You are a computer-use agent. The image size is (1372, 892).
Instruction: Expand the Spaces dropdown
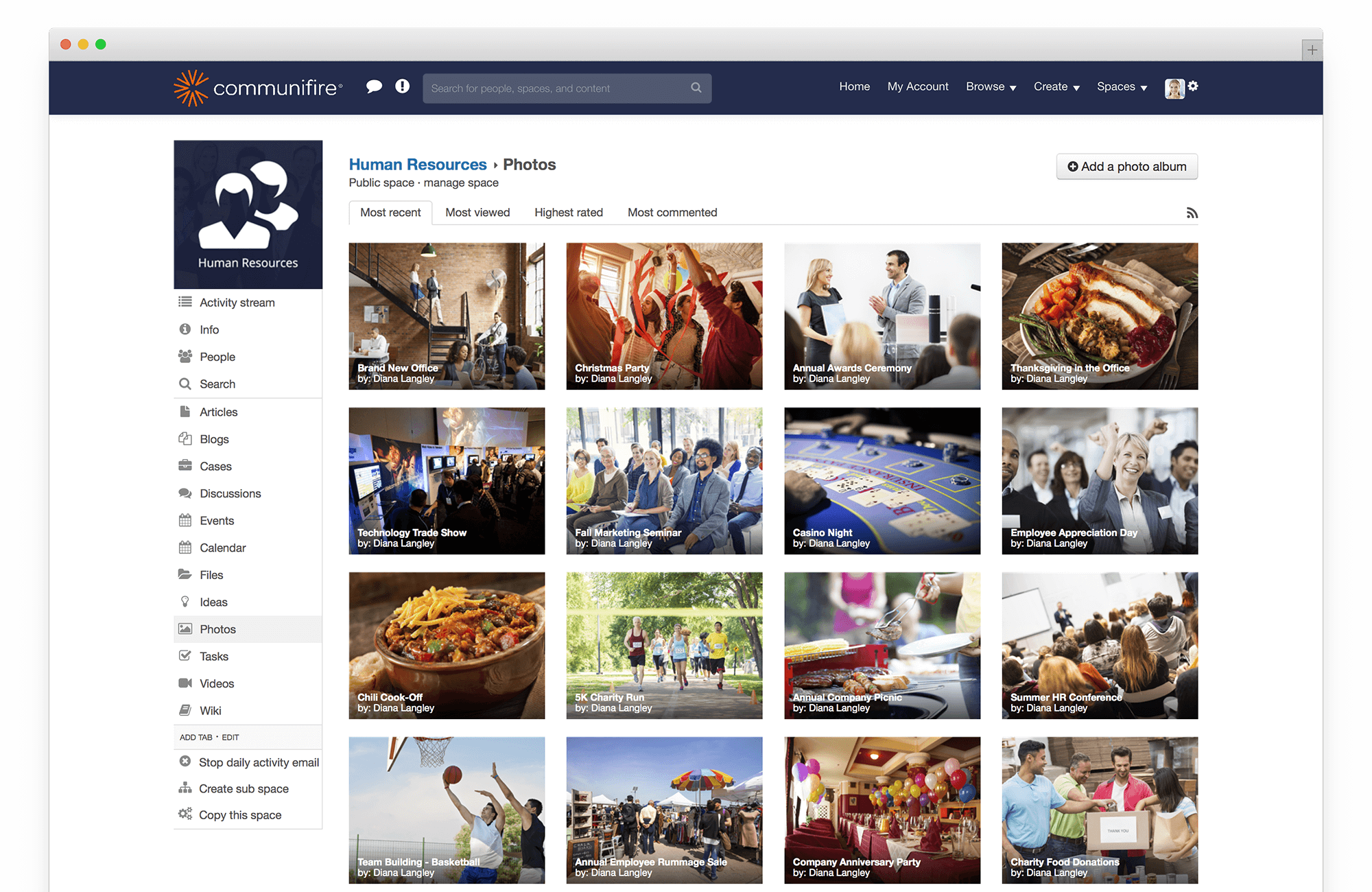pos(1121,86)
